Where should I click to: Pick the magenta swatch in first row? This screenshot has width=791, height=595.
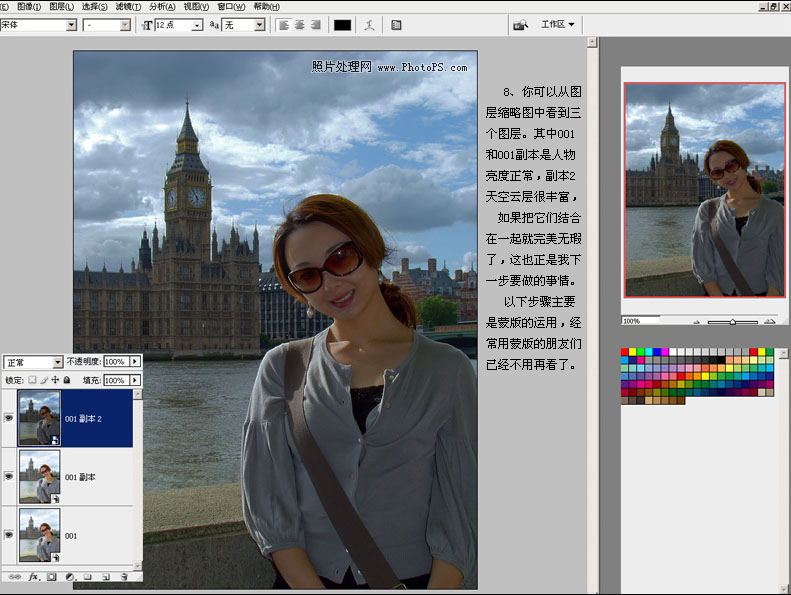click(665, 352)
